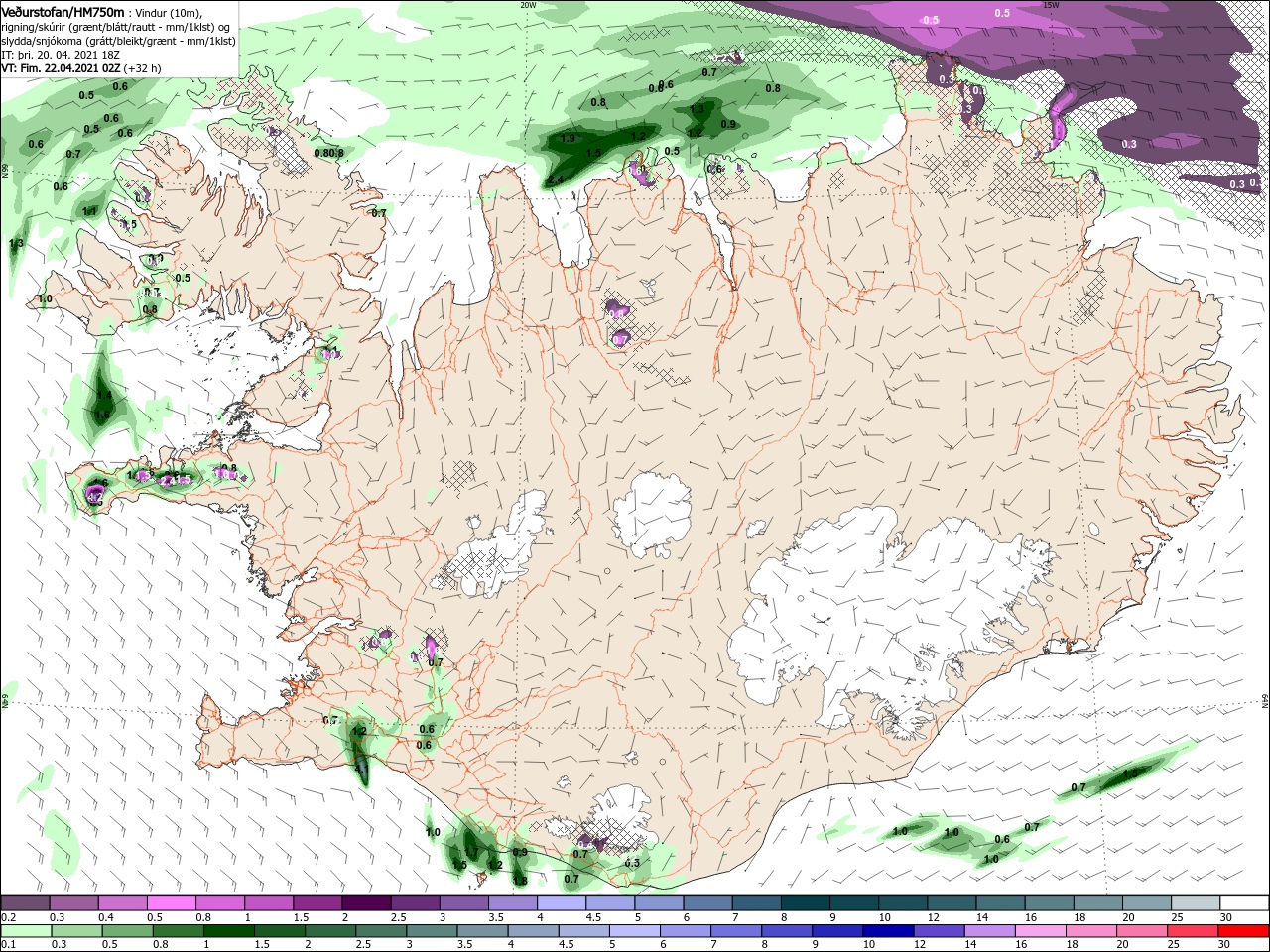Click the '1.1' value off the Westfjords coast
Image resolution: width=1270 pixels, height=952 pixels.
click(x=89, y=211)
